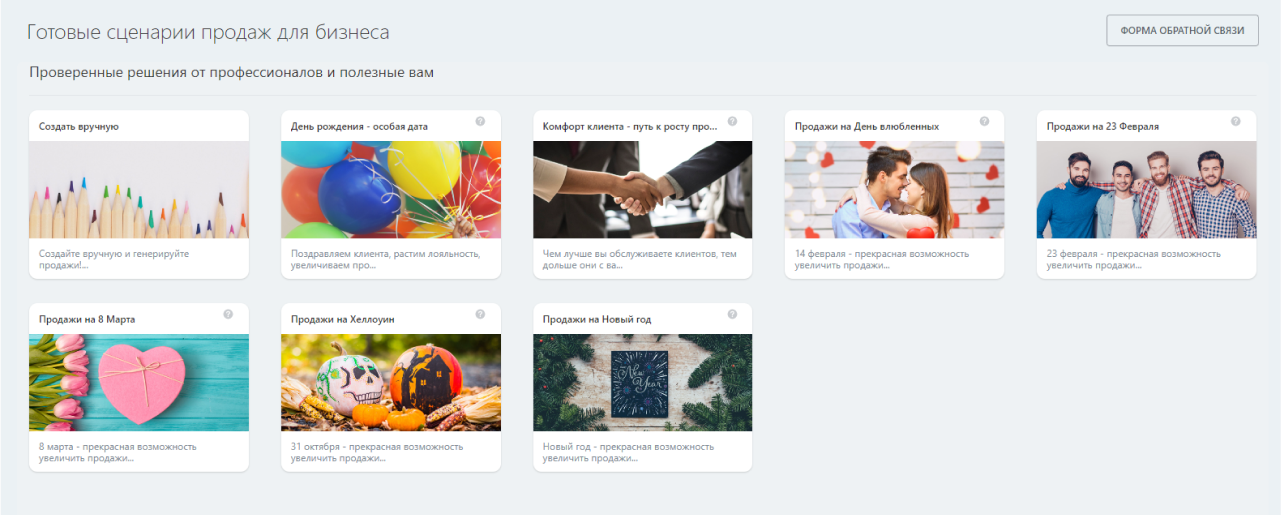Click help icon on 23 February card
1281x515 pixels.
click(x=1236, y=121)
